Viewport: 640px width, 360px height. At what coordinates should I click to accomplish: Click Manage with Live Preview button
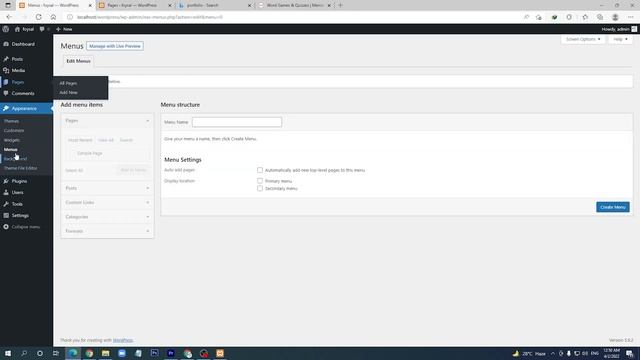click(x=115, y=46)
